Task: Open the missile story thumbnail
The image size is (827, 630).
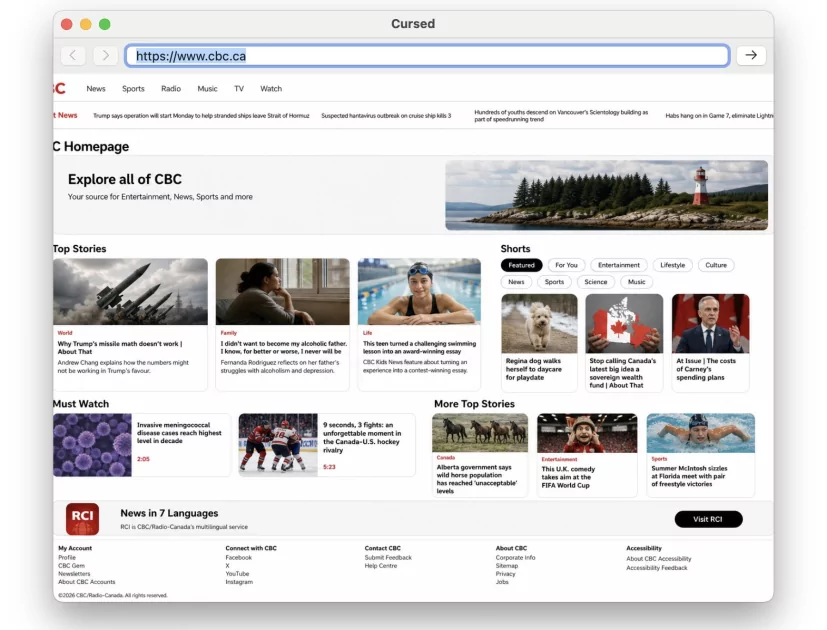Action: click(x=130, y=291)
